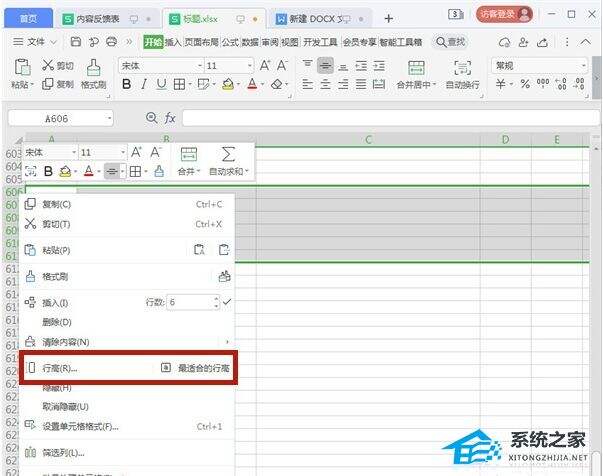Click the 查找 search button
Image resolution: width=603 pixels, height=476 pixels.
coord(451,42)
